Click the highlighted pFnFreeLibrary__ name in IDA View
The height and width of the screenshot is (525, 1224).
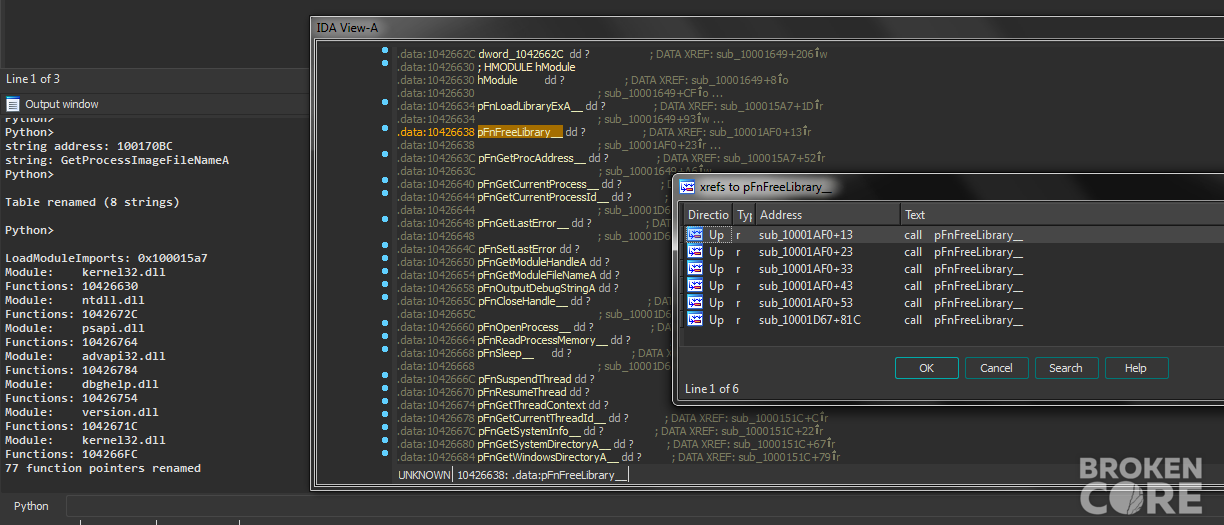click(x=519, y=132)
